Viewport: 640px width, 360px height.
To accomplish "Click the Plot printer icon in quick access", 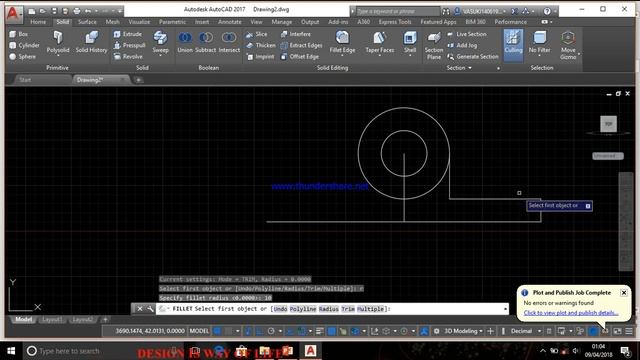I will [77, 11].
